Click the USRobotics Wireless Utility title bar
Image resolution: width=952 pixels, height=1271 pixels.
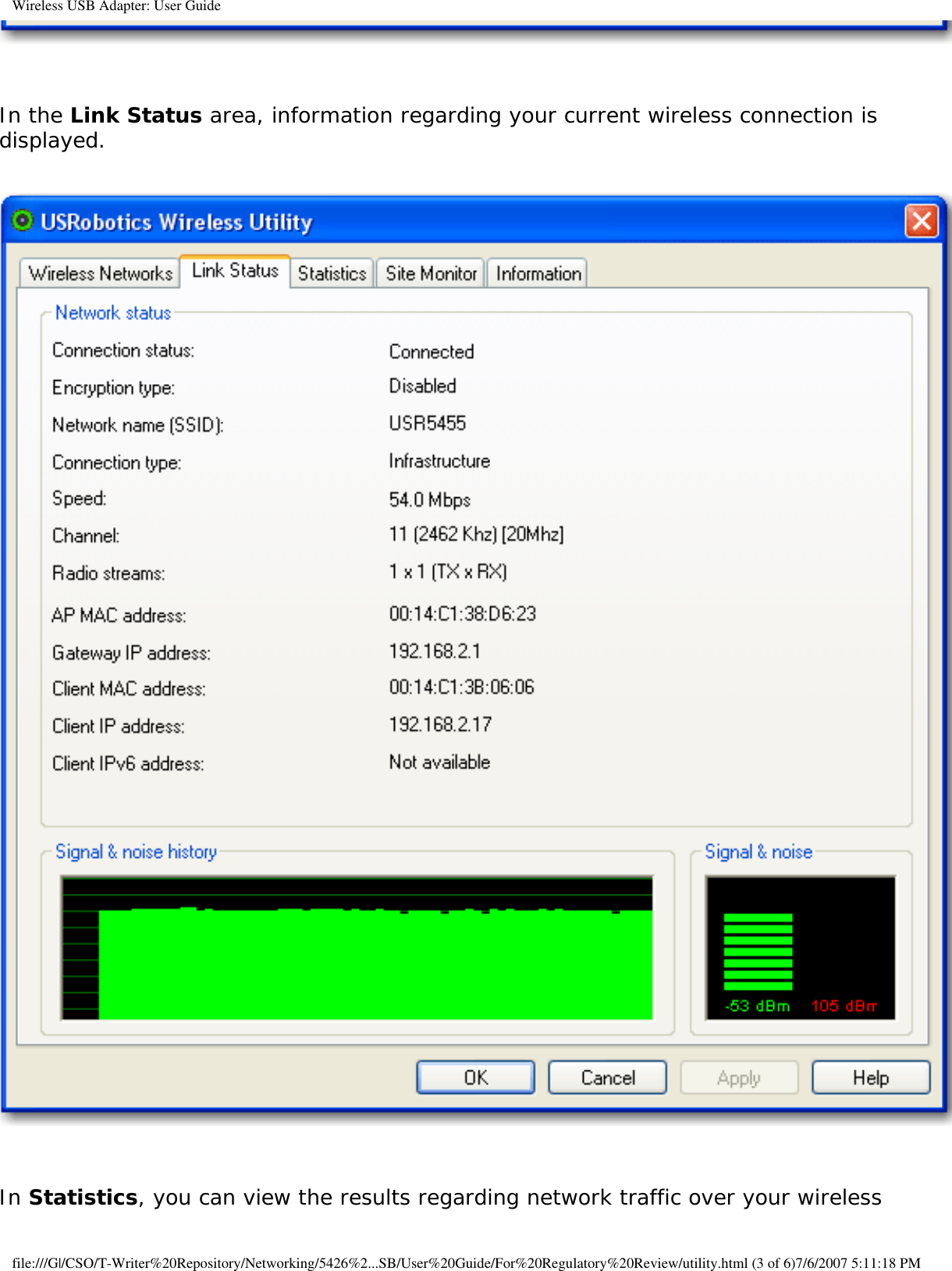[x=473, y=222]
